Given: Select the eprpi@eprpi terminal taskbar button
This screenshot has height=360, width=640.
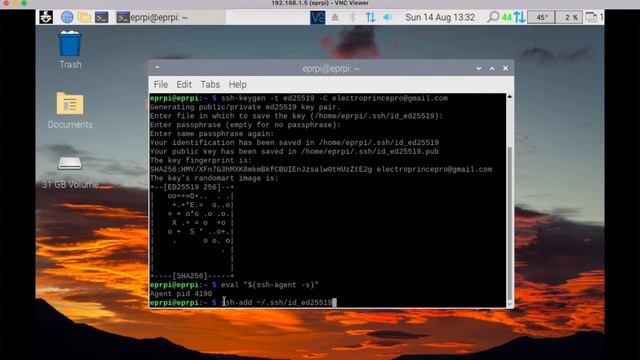Looking at the screenshot, I should pyautogui.click(x=170, y=18).
